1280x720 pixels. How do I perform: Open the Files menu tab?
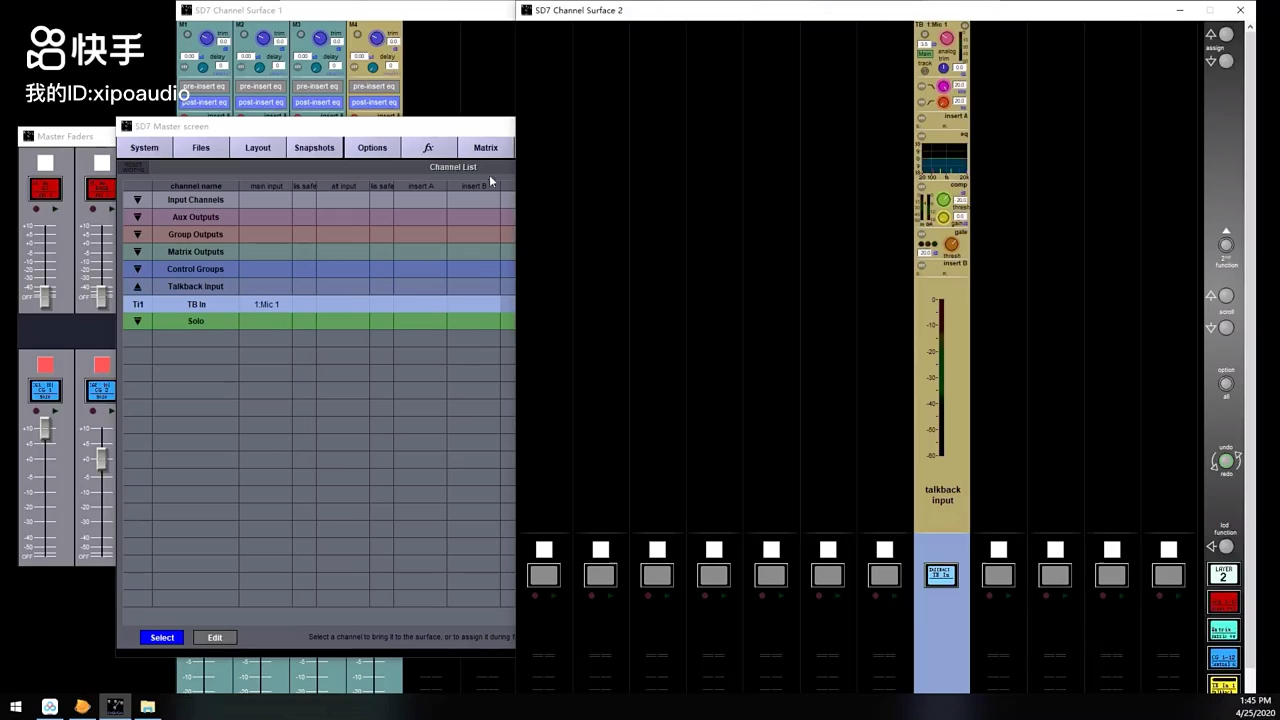pyautogui.click(x=201, y=148)
